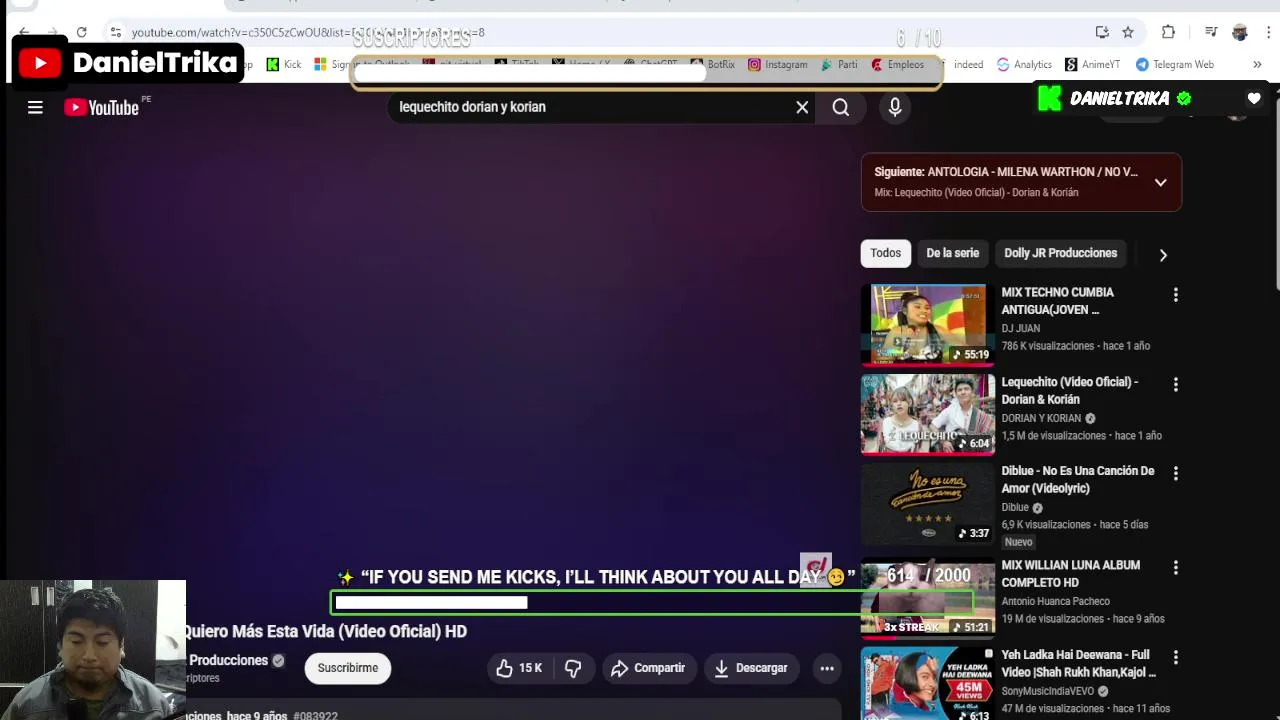
Task: Show more chips with right arrow
Action: pyautogui.click(x=1163, y=255)
